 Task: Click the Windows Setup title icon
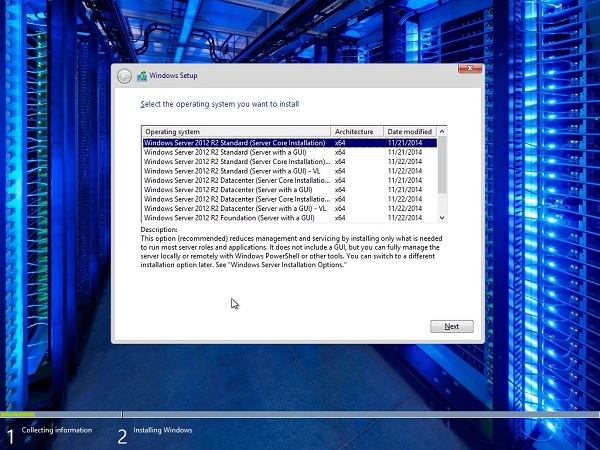click(x=142, y=76)
